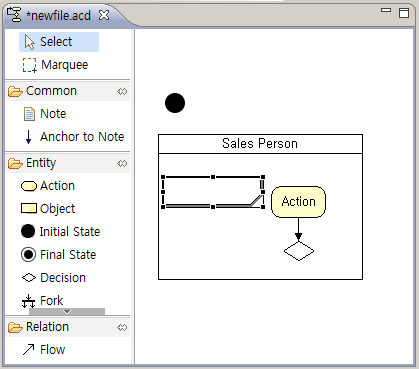
Task: Click the Entity drawer scroll-down arrow
Action: click(x=67, y=312)
